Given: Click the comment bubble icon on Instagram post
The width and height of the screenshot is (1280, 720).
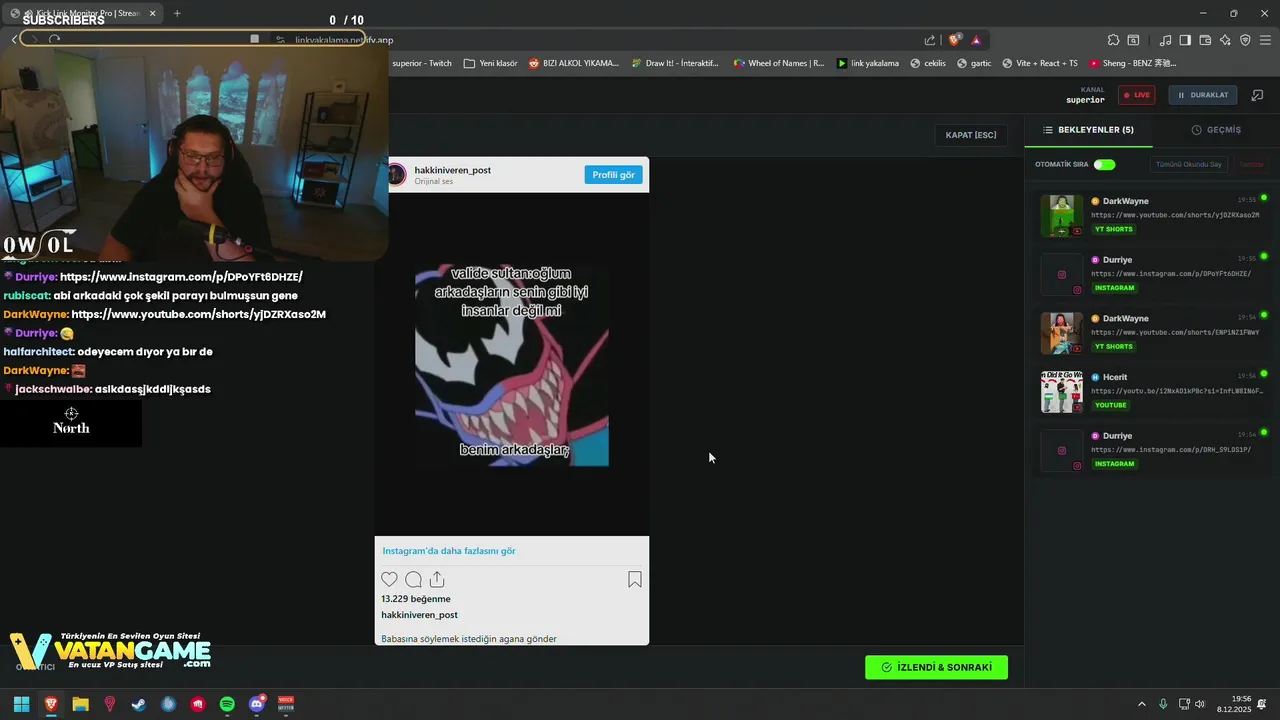Looking at the screenshot, I should point(413,579).
